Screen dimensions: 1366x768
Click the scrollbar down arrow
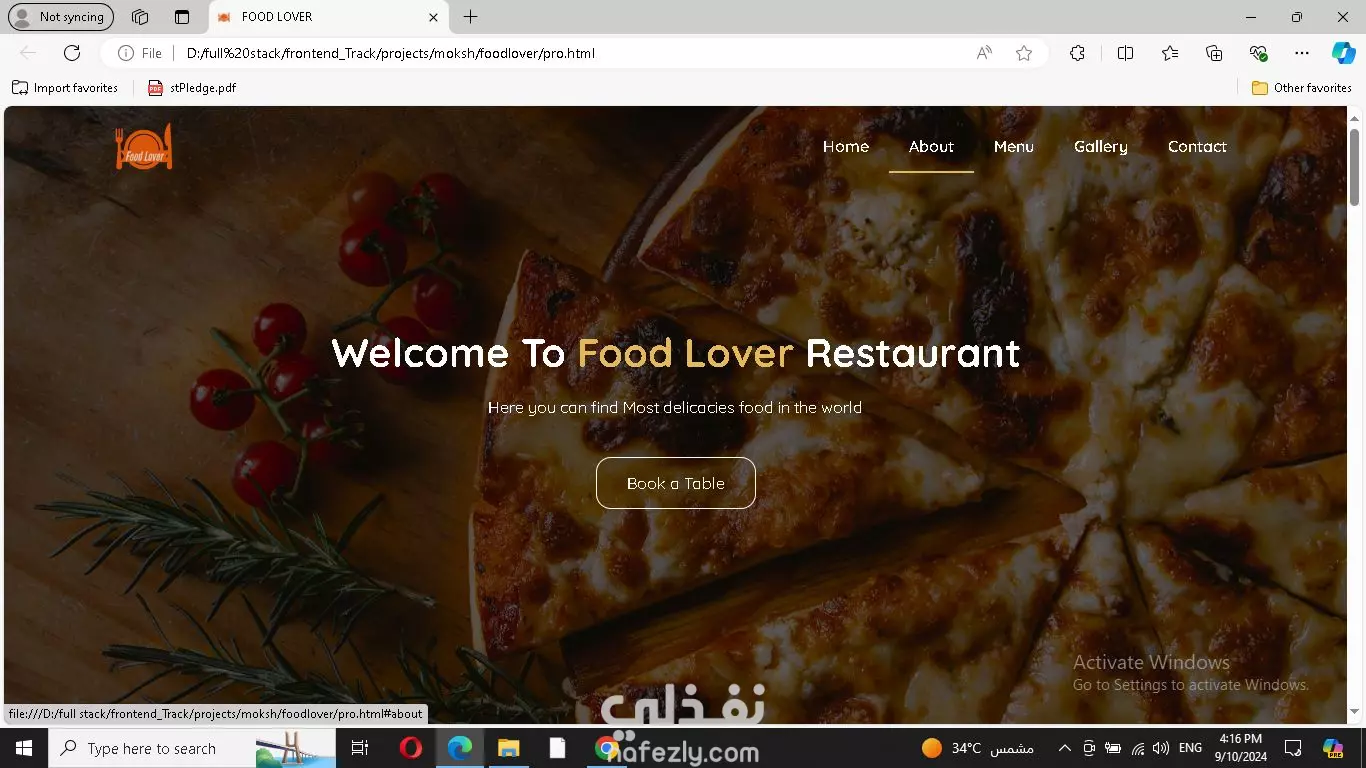click(1355, 712)
